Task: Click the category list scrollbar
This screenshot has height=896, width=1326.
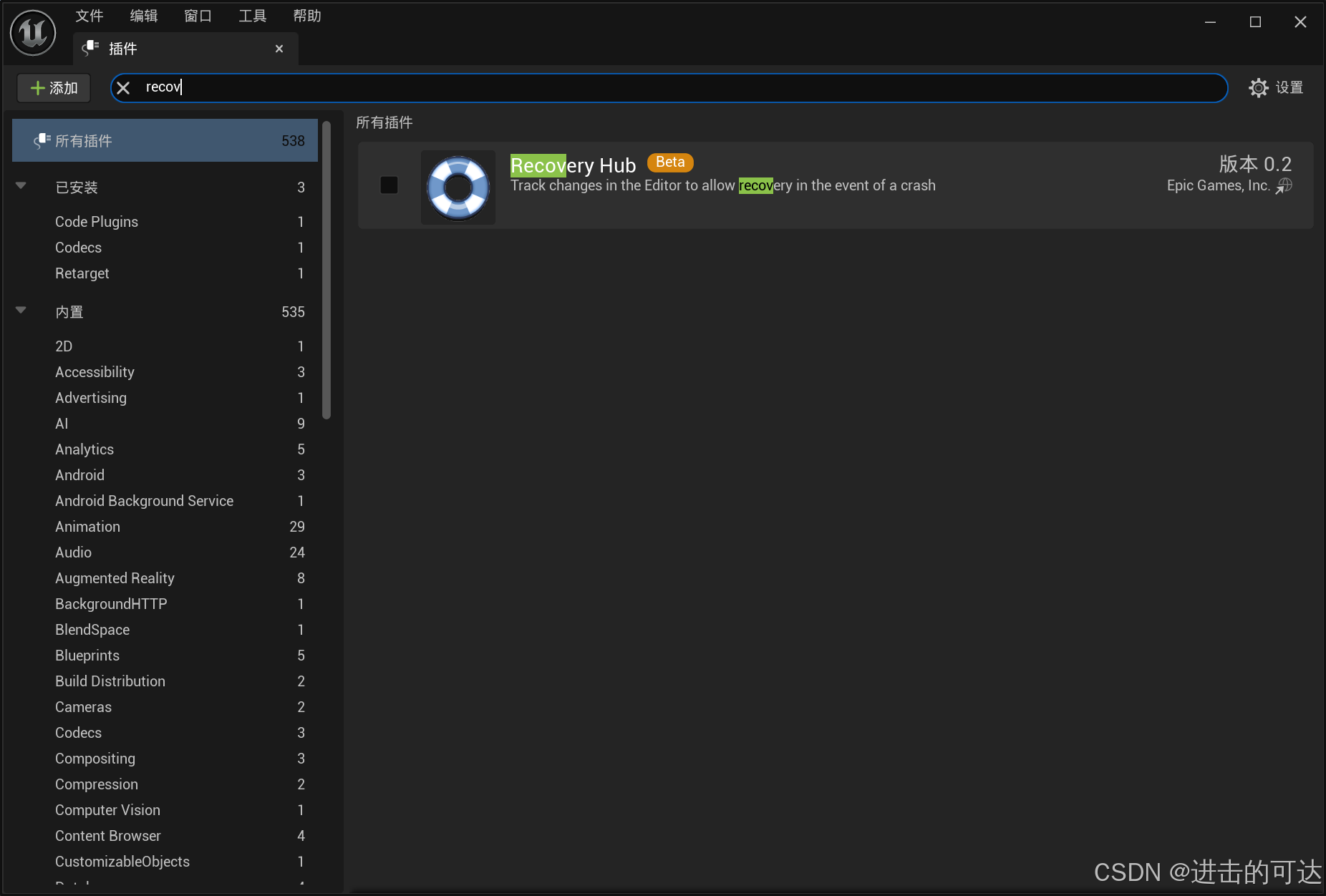Action: click(x=326, y=271)
